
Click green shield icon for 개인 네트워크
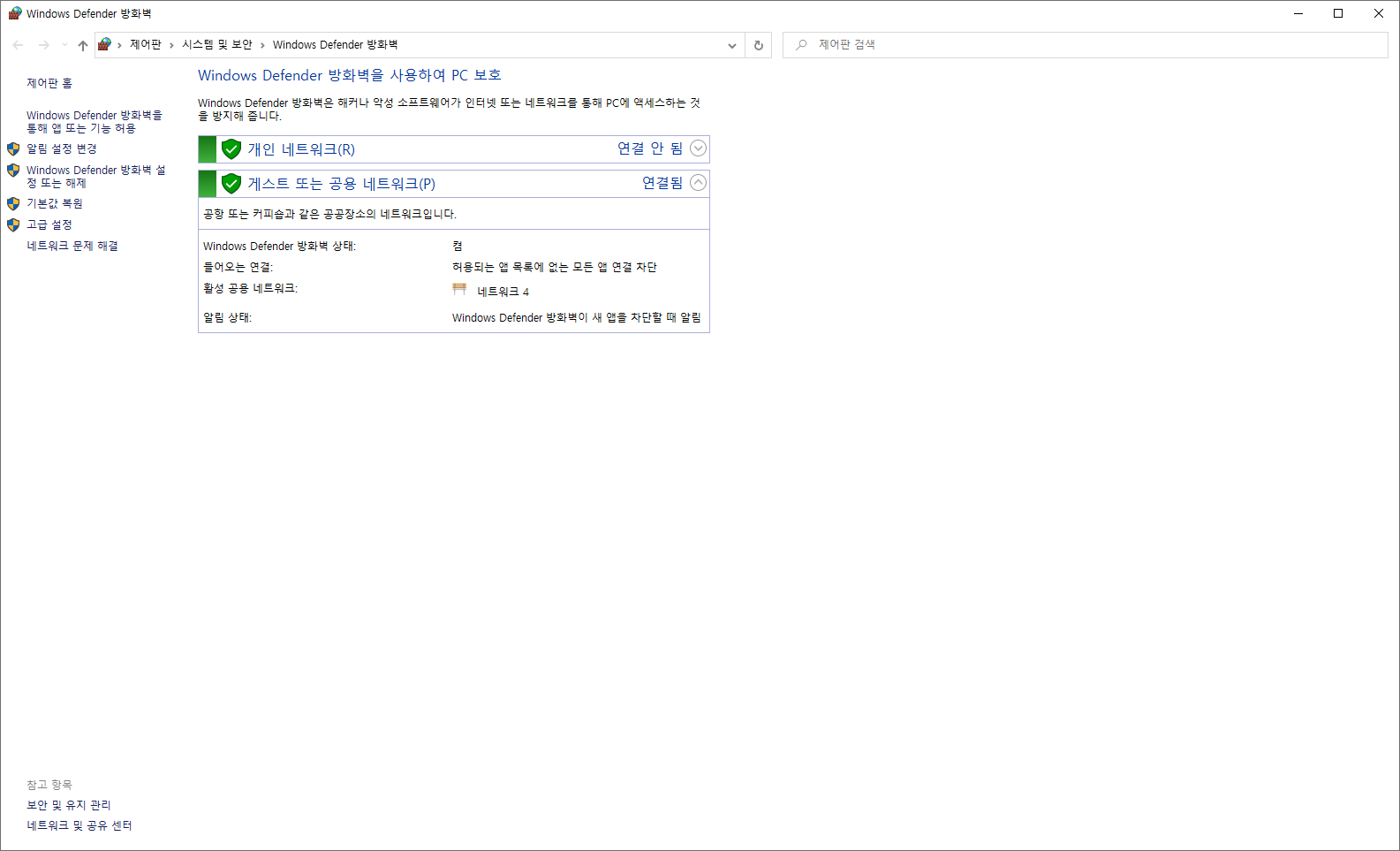pos(231,149)
